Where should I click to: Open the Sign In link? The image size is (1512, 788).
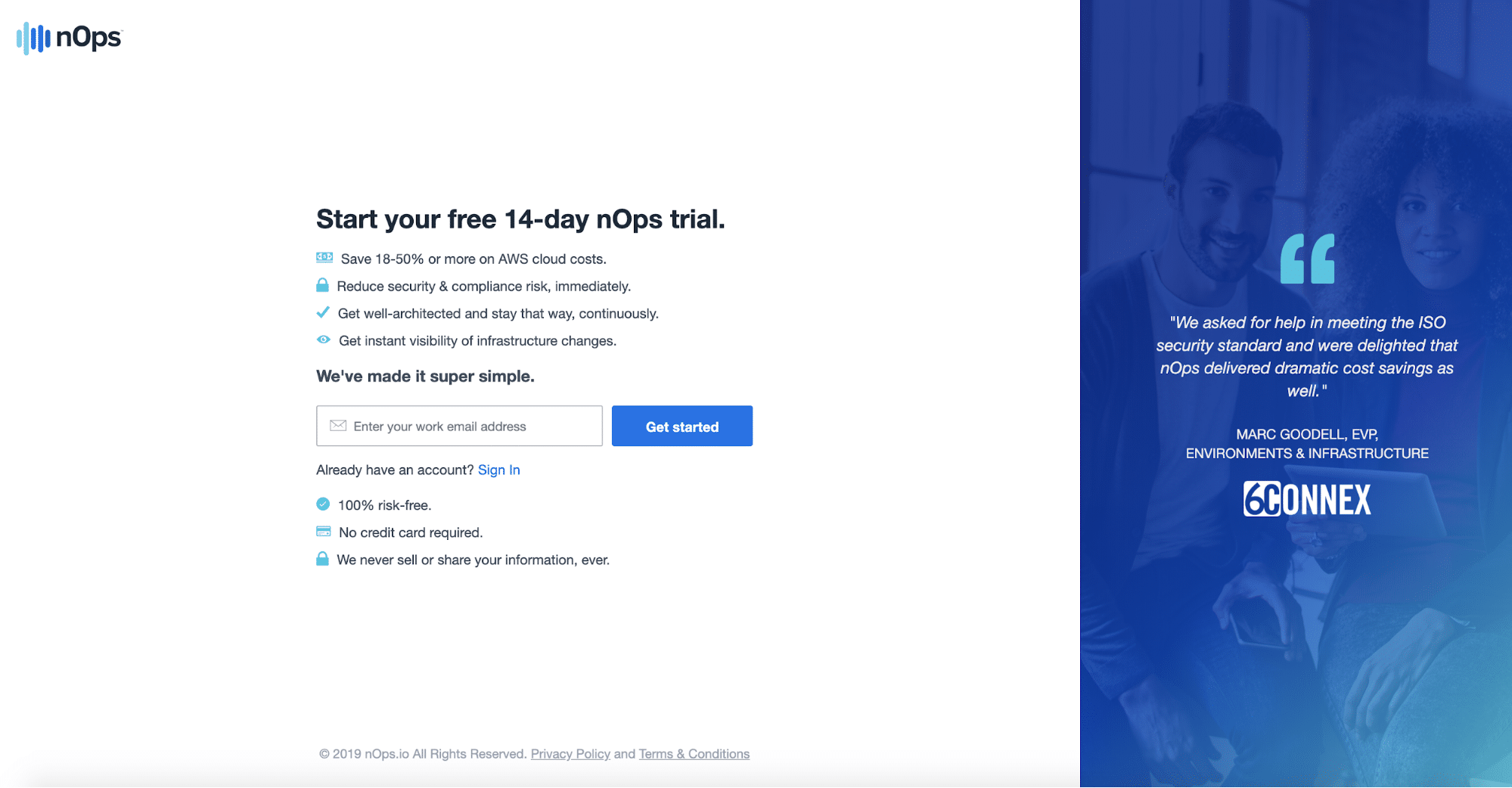click(499, 470)
